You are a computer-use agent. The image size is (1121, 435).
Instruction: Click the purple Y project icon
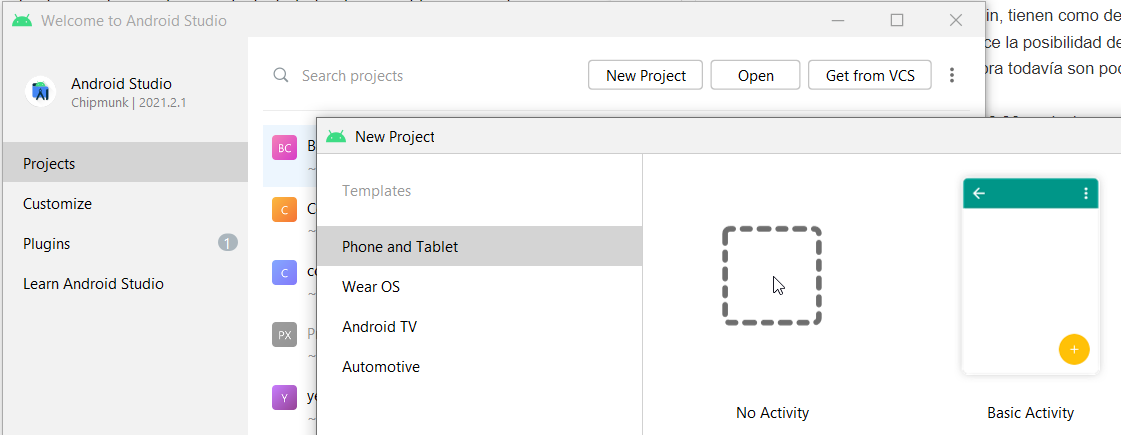284,397
